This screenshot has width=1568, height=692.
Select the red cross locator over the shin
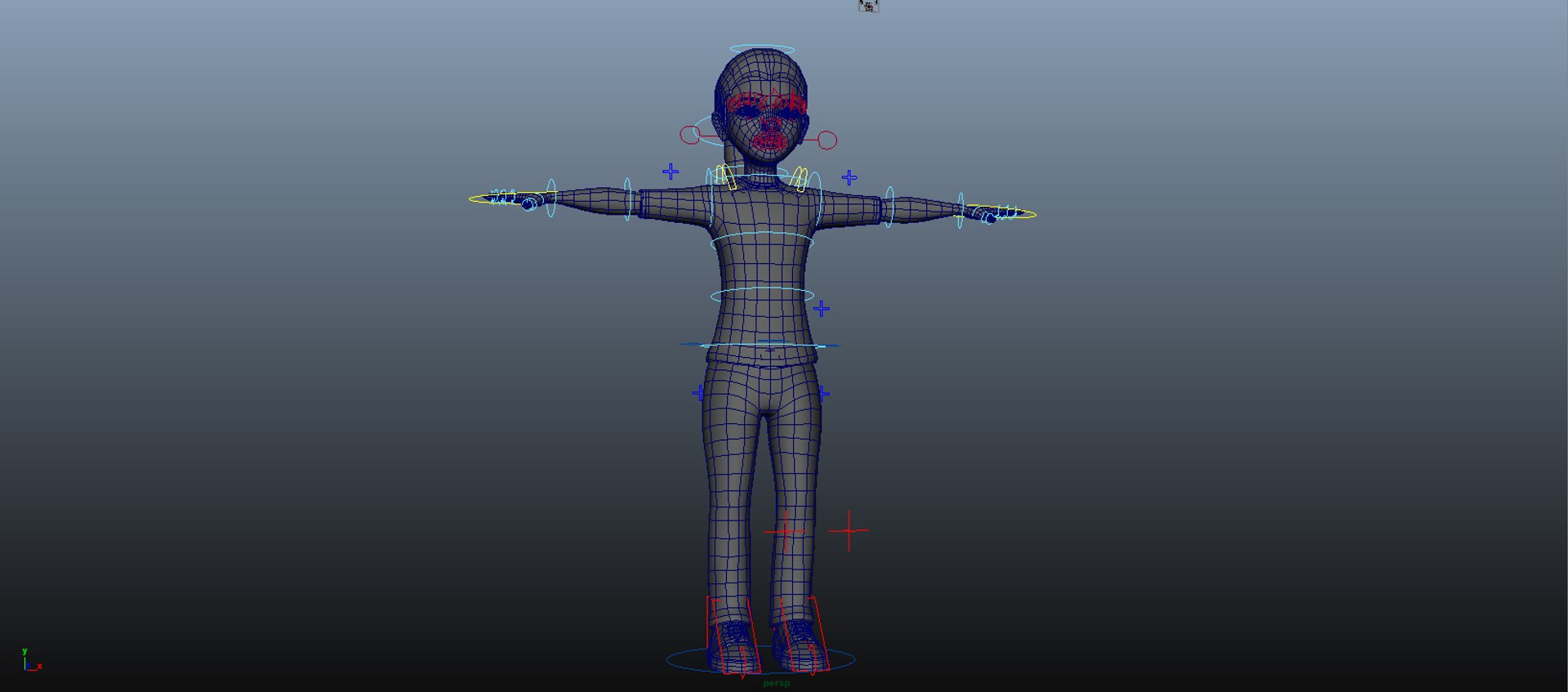pos(785,531)
